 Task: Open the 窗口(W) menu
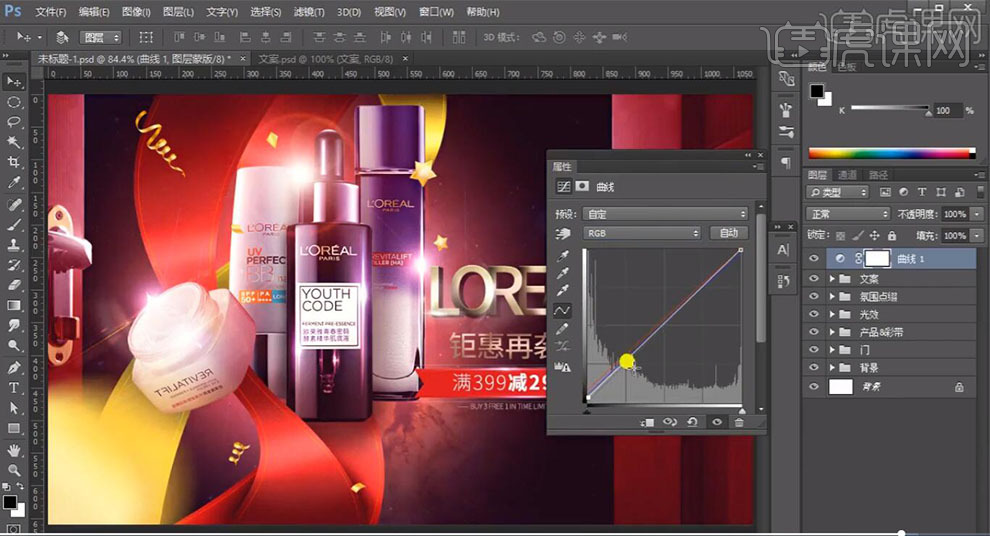(436, 12)
